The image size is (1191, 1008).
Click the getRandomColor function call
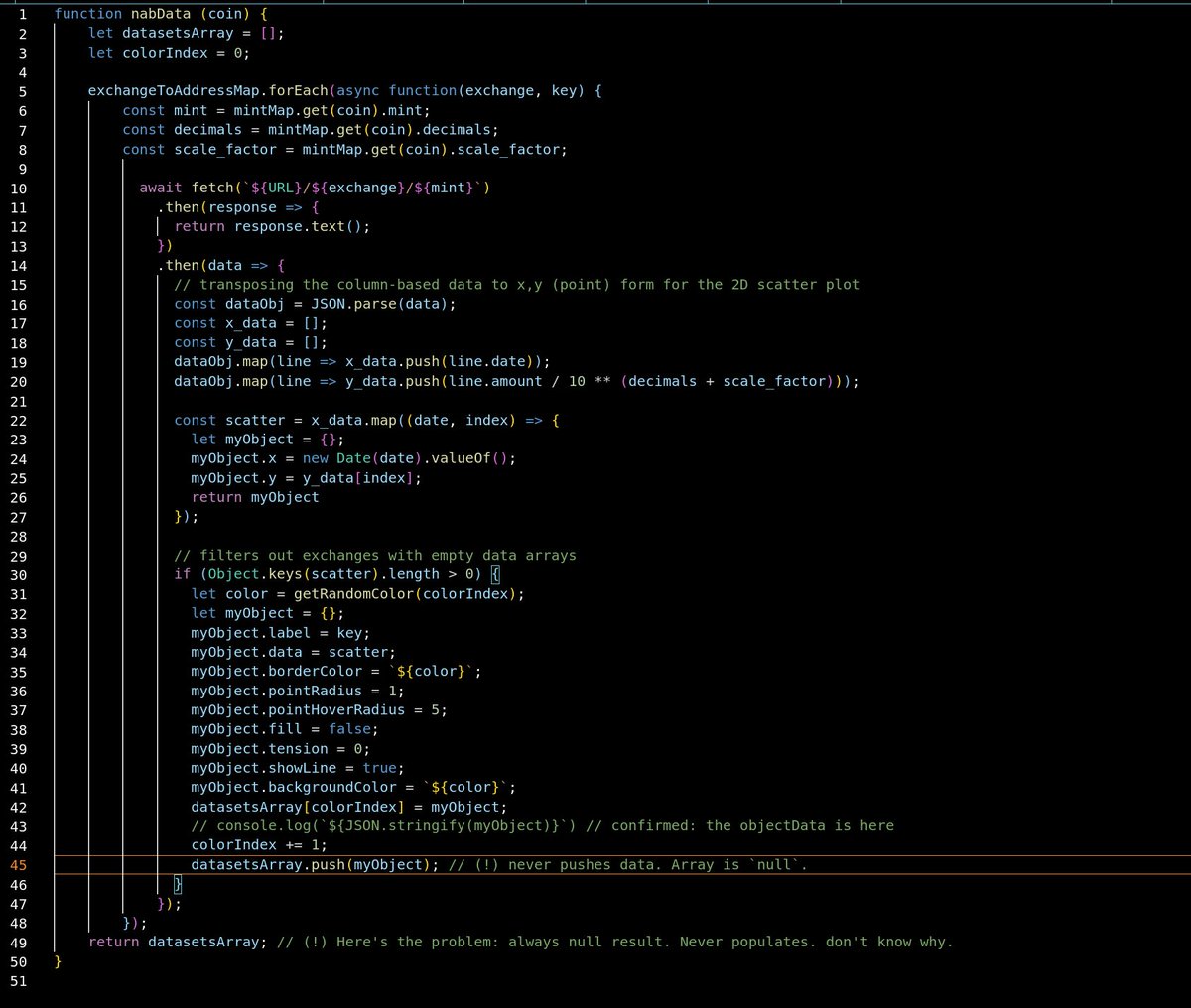pyautogui.click(x=353, y=593)
